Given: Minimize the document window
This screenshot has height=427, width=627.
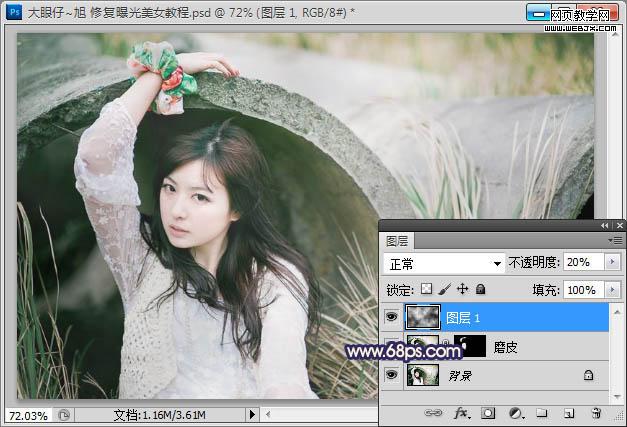Looking at the screenshot, I should tap(539, 14).
